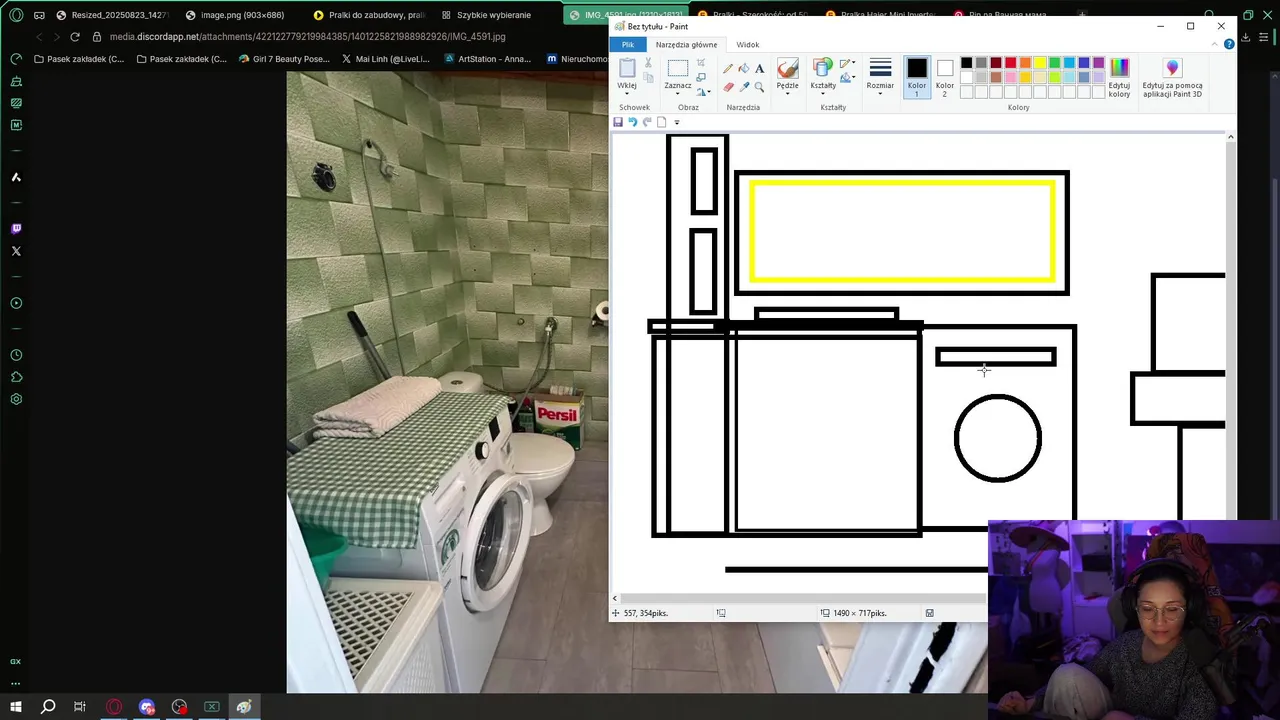The image size is (1280, 720).
Task: Switch to the Widok ribbon tab
Action: coord(748,44)
